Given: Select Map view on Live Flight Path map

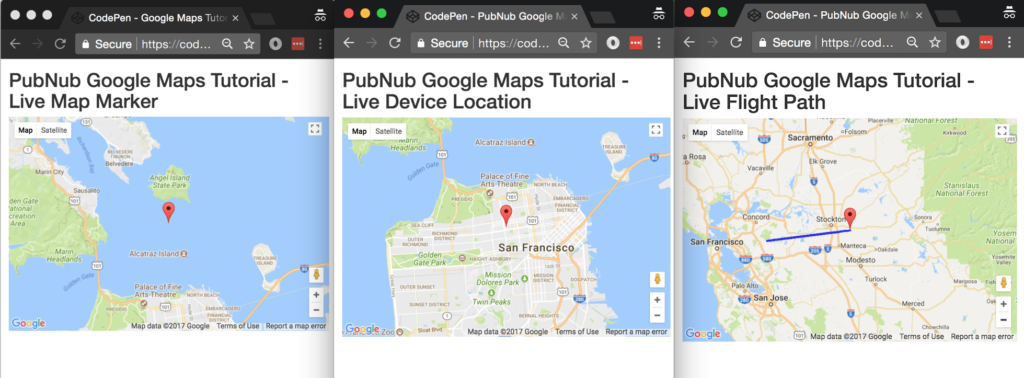Looking at the screenshot, I should coord(700,133).
